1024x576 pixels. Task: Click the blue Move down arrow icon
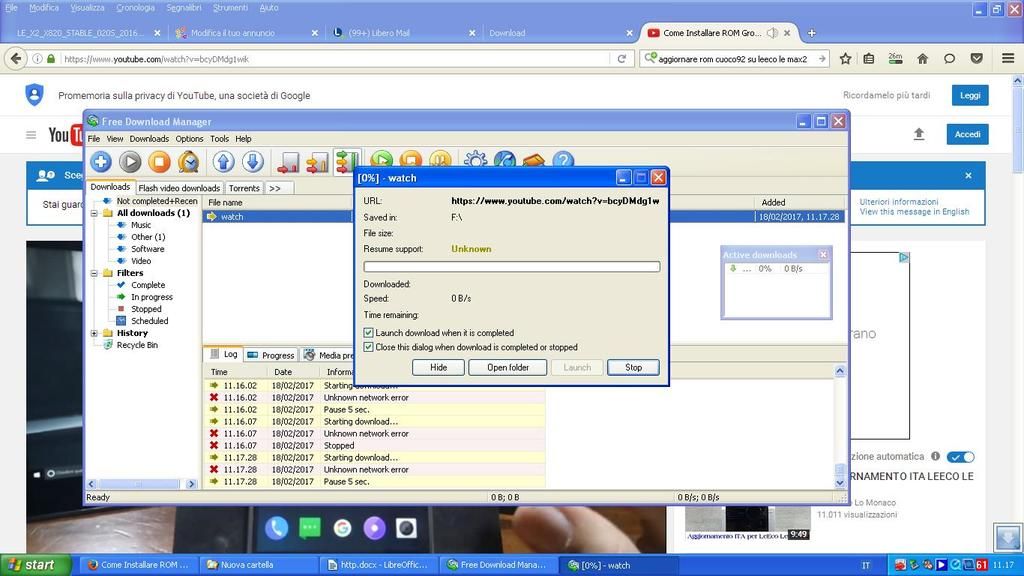(253, 161)
